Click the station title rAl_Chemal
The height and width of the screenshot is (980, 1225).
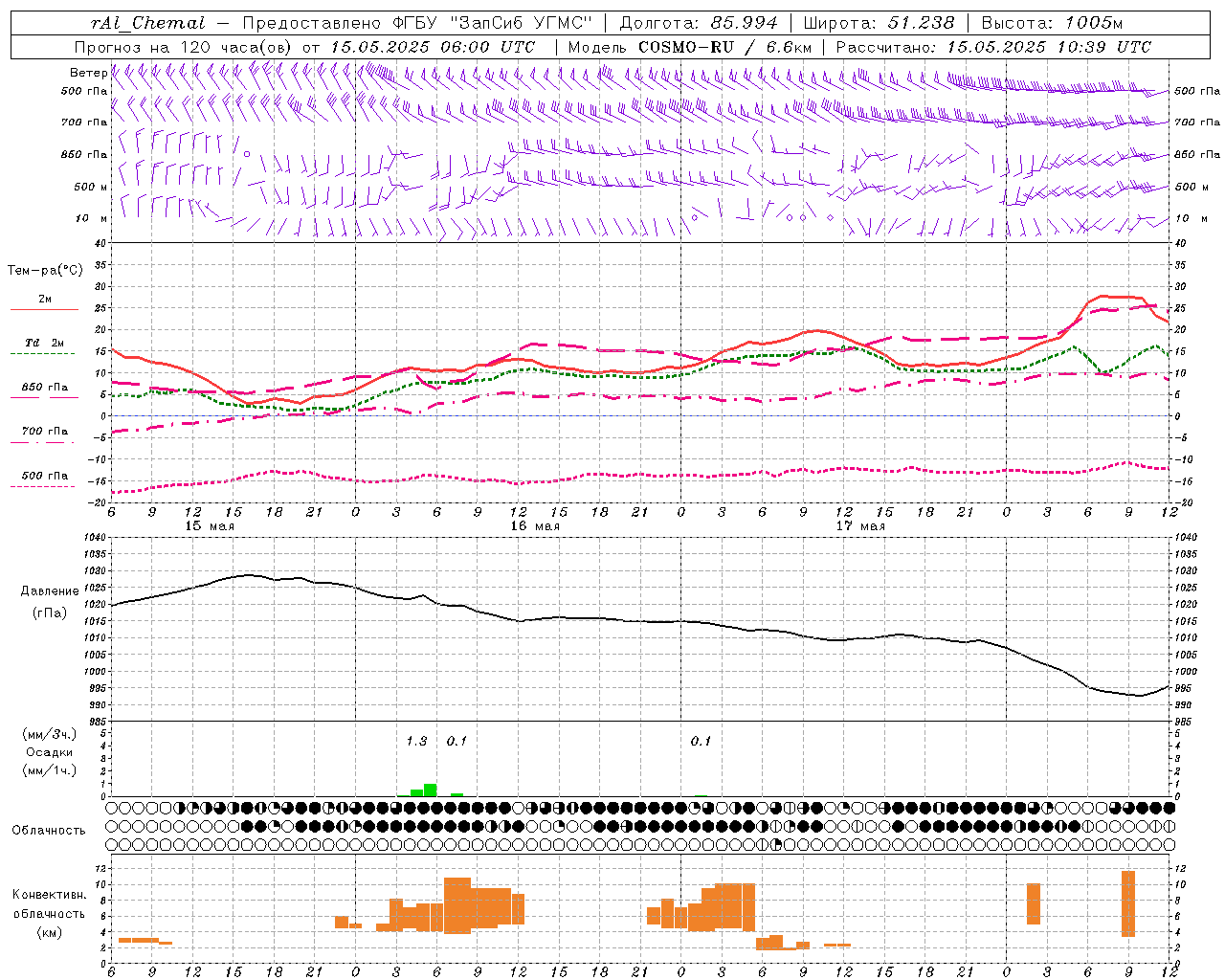click(x=148, y=23)
